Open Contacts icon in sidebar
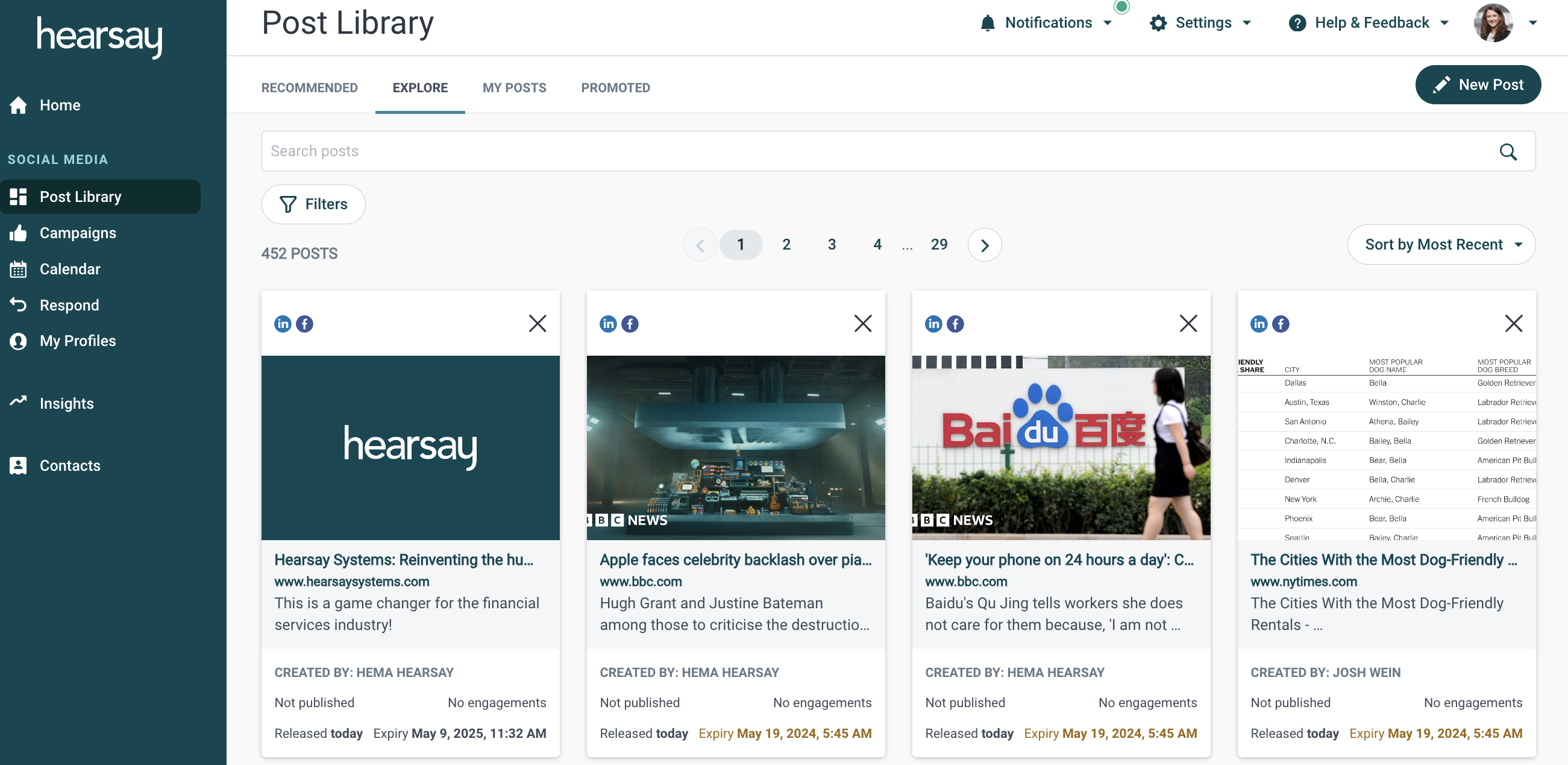This screenshot has width=1568, height=765. pos(18,465)
